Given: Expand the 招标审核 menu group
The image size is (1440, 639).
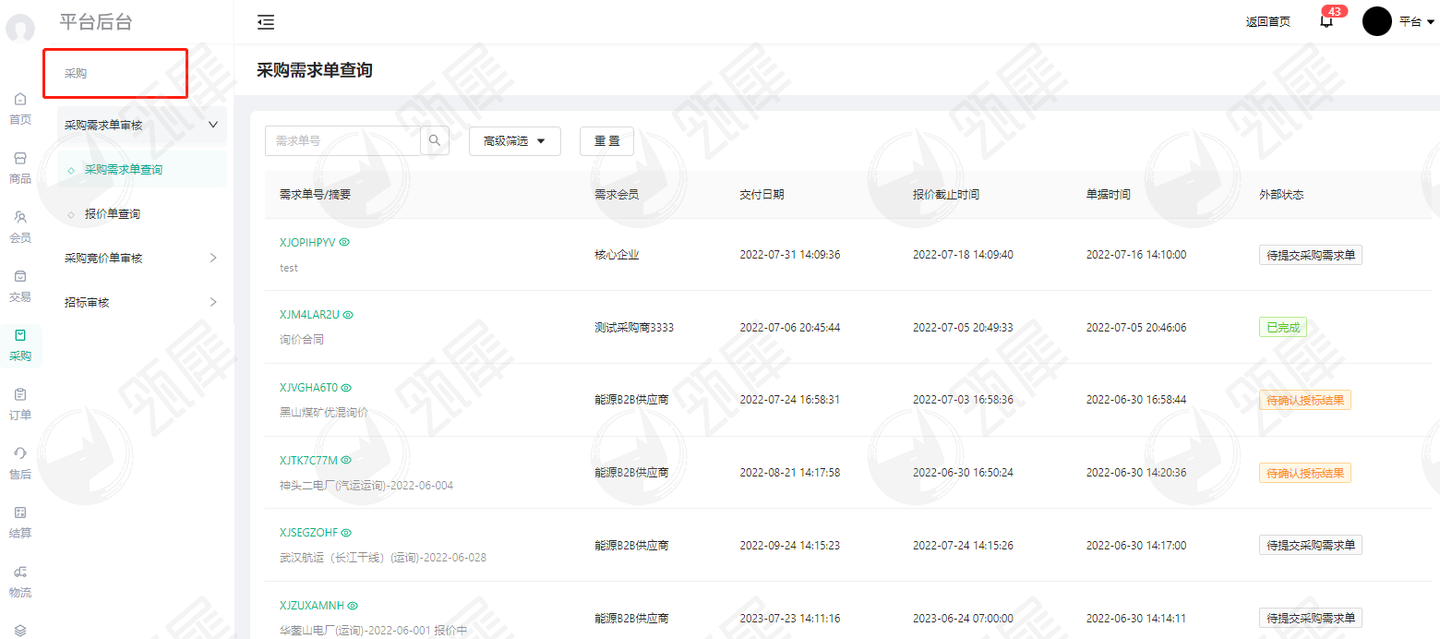Looking at the screenshot, I should click(142, 302).
